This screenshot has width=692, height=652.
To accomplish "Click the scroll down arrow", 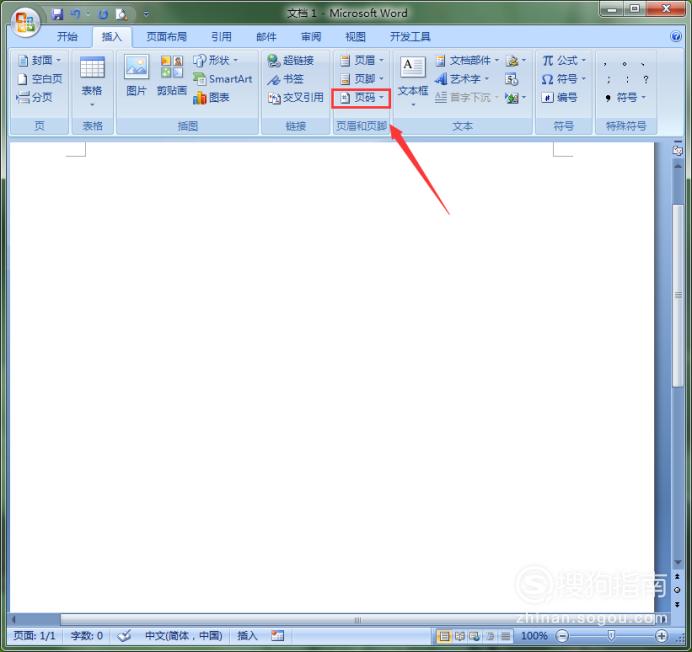I will pos(678,562).
